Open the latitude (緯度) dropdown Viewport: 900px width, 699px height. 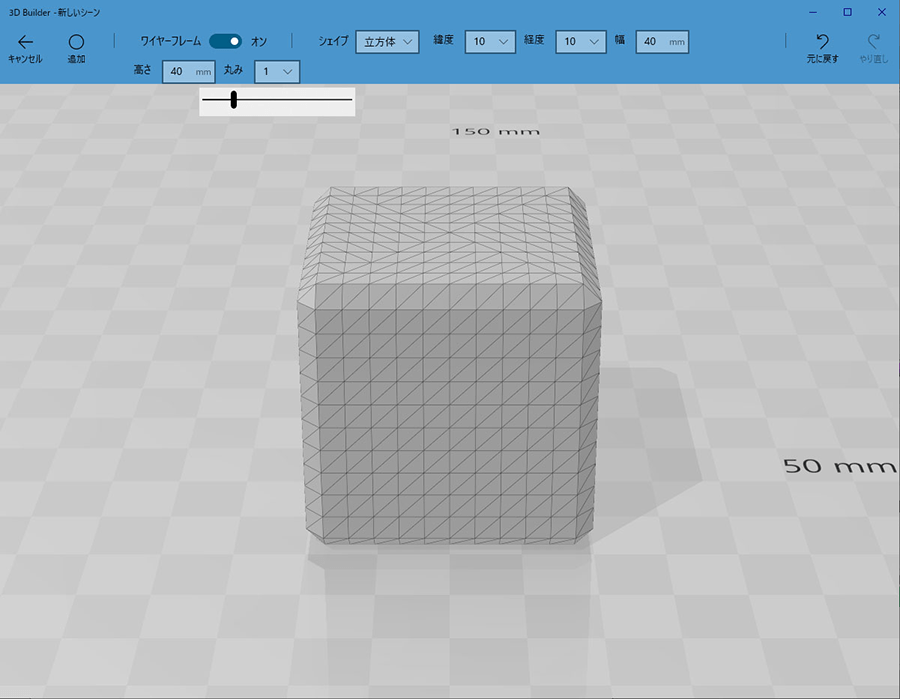tap(490, 42)
